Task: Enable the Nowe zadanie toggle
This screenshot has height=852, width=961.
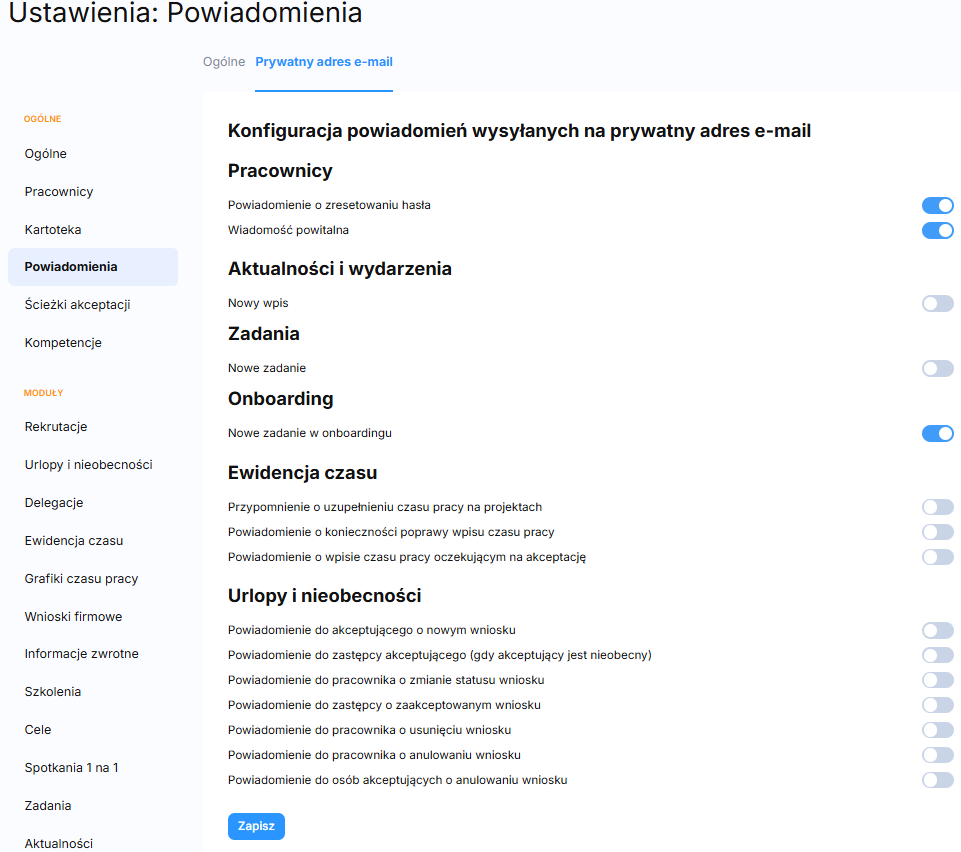Action: click(937, 369)
